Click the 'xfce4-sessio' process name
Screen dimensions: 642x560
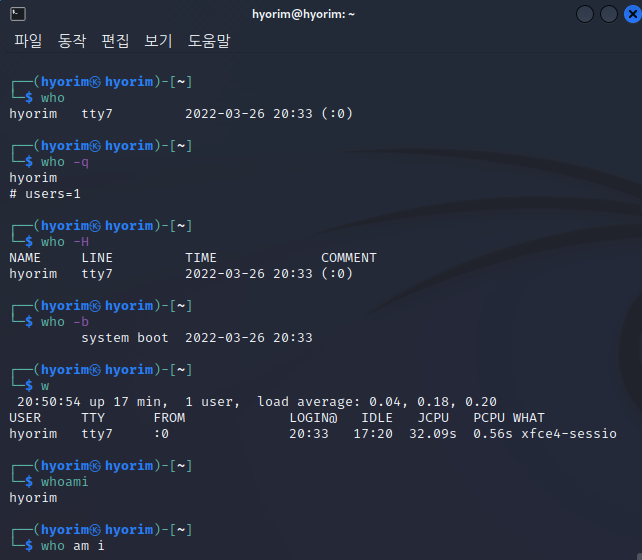[569, 434]
